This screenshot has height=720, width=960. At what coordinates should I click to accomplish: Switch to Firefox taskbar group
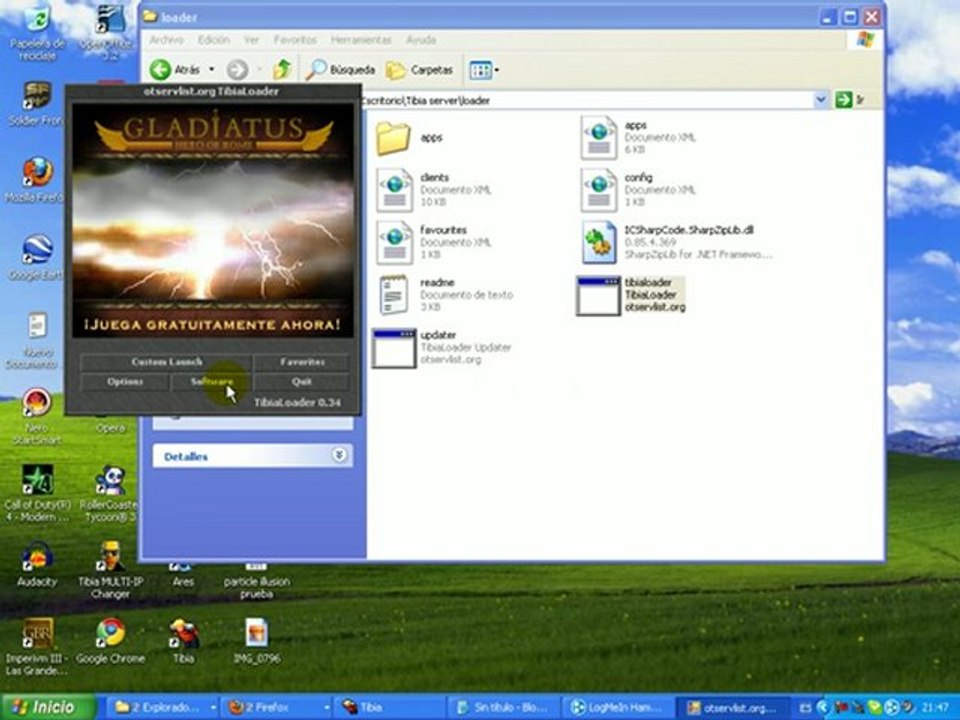click(277, 708)
